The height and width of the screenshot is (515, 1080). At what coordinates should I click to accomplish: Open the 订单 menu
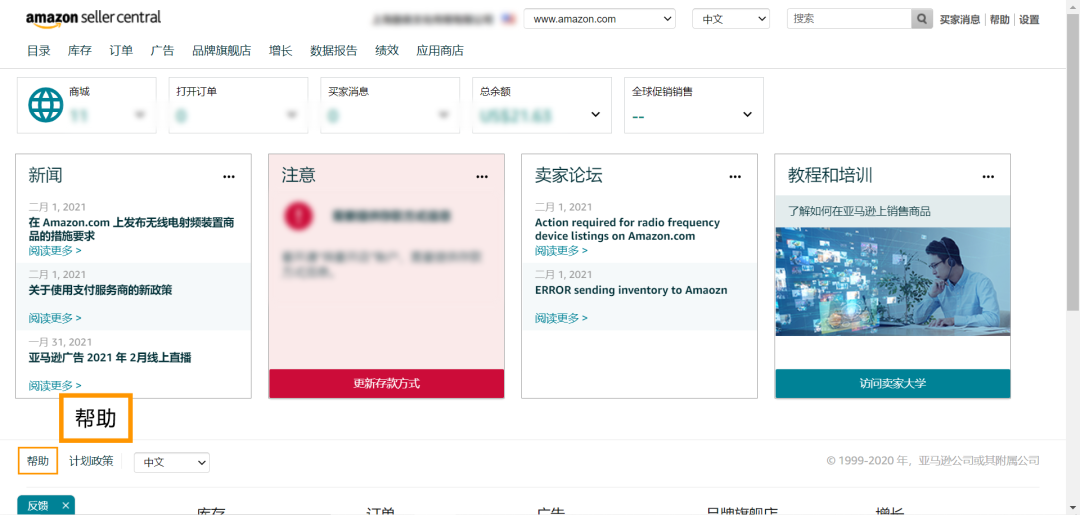pos(121,50)
